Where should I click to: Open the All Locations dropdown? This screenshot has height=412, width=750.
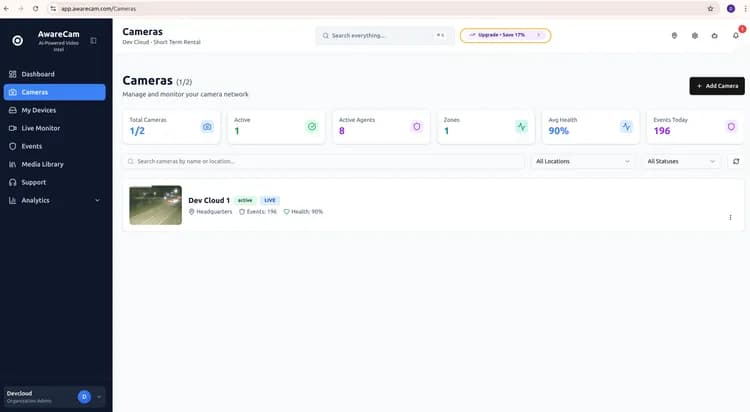tap(583, 162)
